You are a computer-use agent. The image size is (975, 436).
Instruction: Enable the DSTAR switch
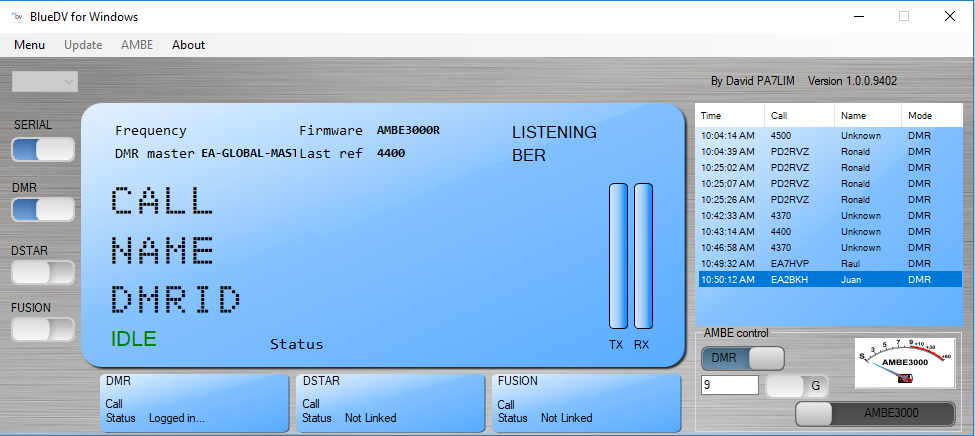click(x=43, y=271)
